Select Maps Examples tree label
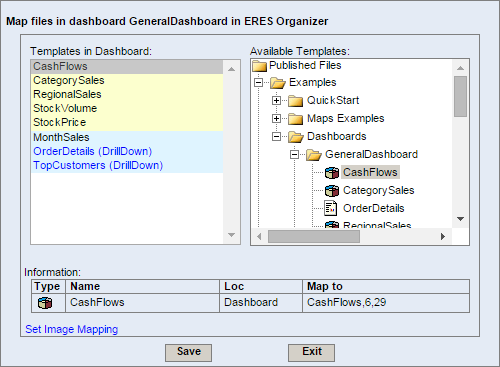 [x=346, y=118]
